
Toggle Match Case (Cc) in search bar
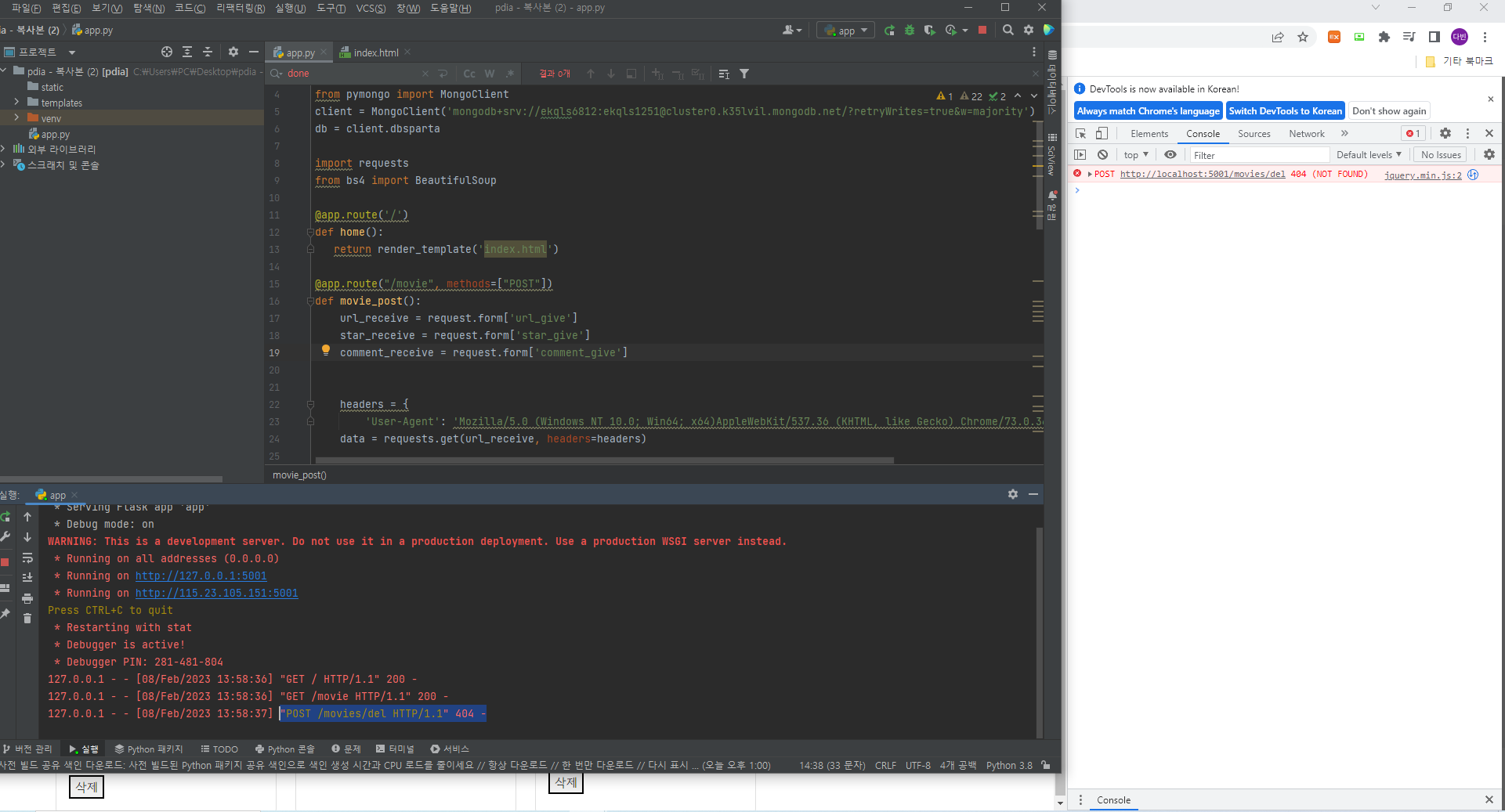coord(469,74)
